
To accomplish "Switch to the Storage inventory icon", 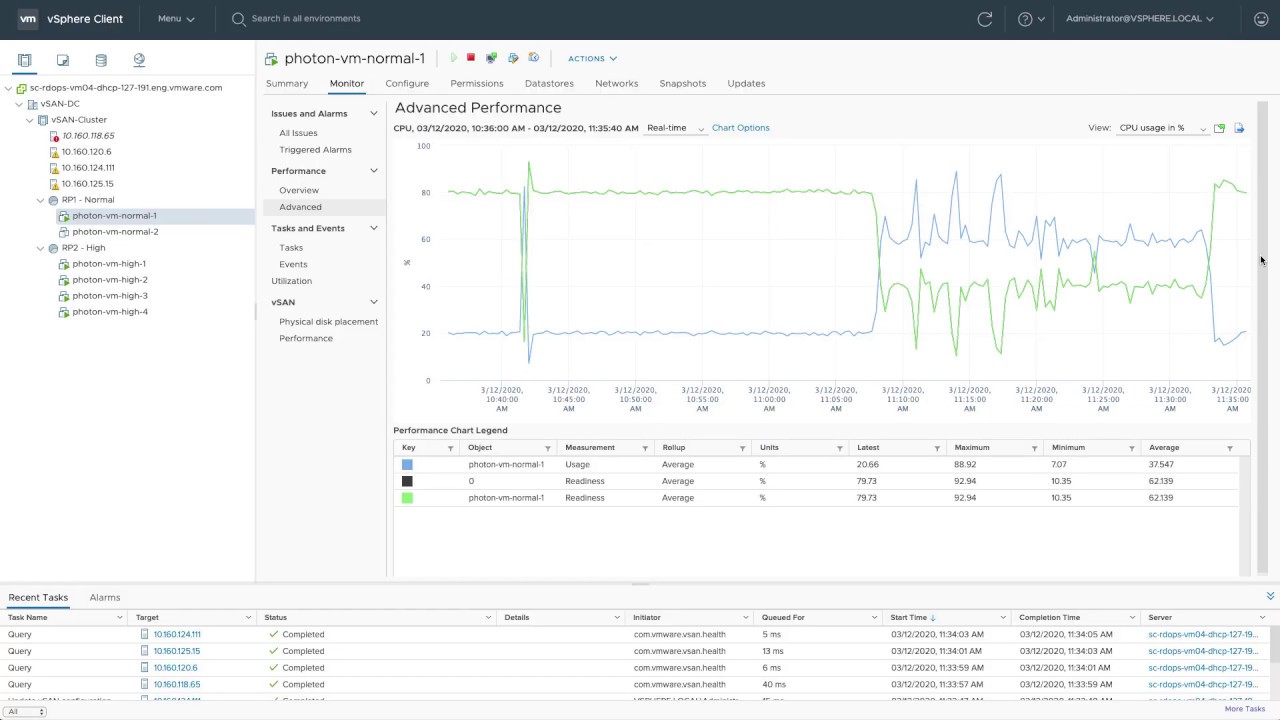I will click(x=101, y=60).
